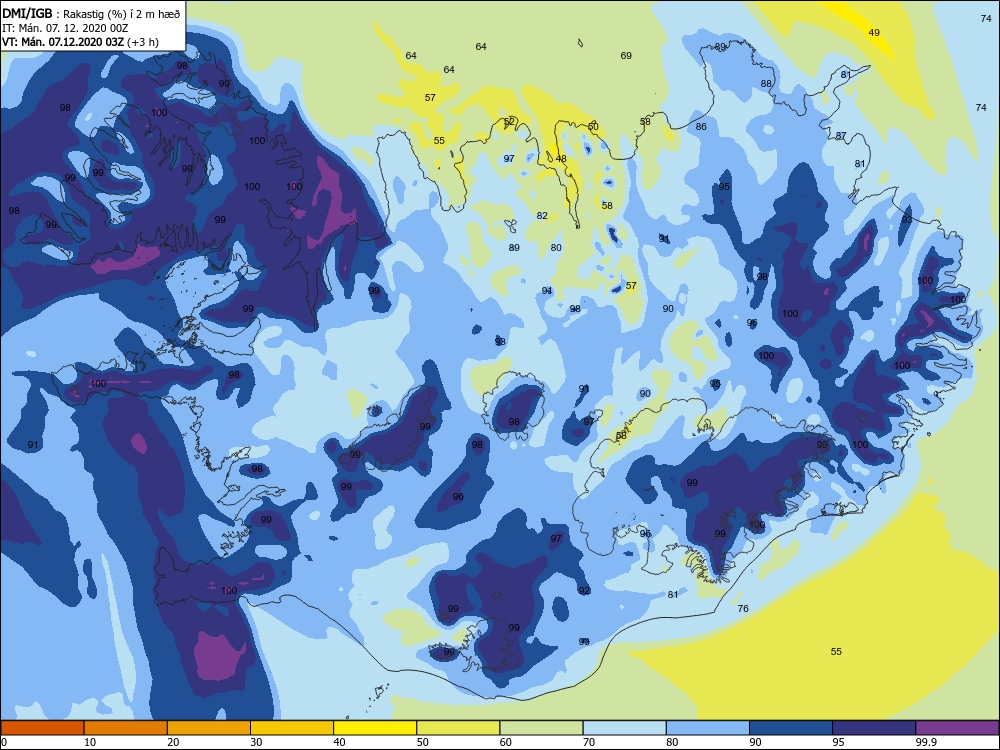
Task: Choose the pale blue 70–80 legend swatch
Action: coord(624,728)
